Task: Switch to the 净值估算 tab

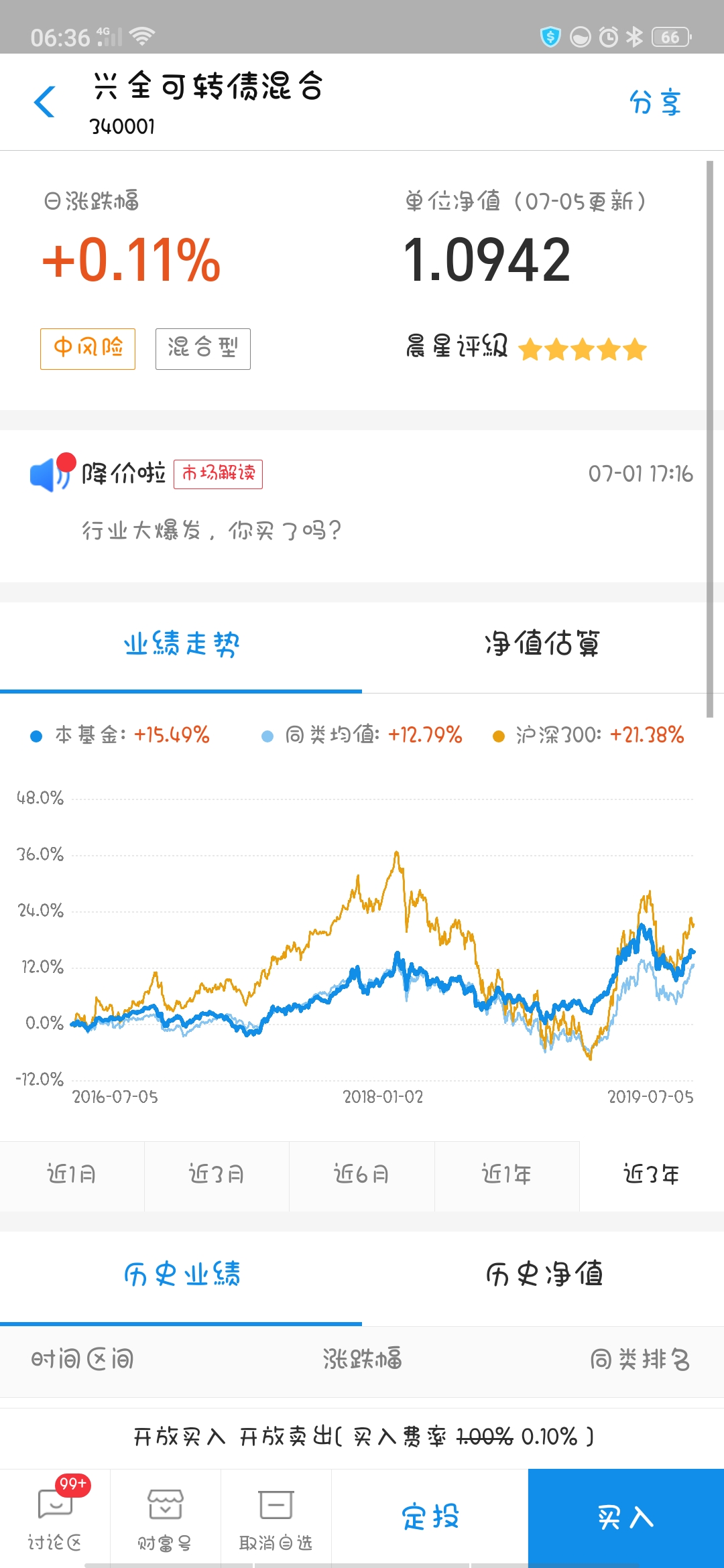Action: 542,644
